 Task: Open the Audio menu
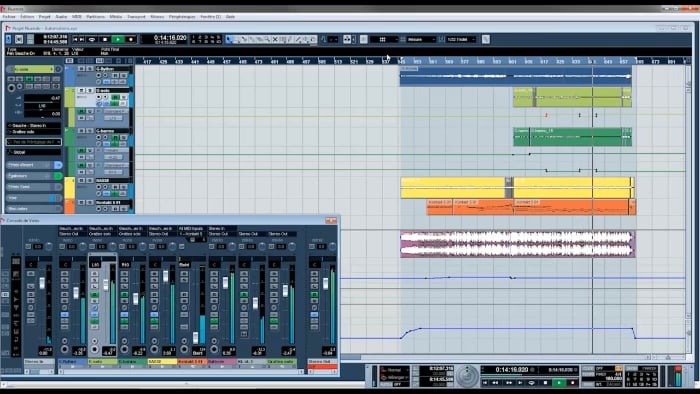(x=61, y=17)
